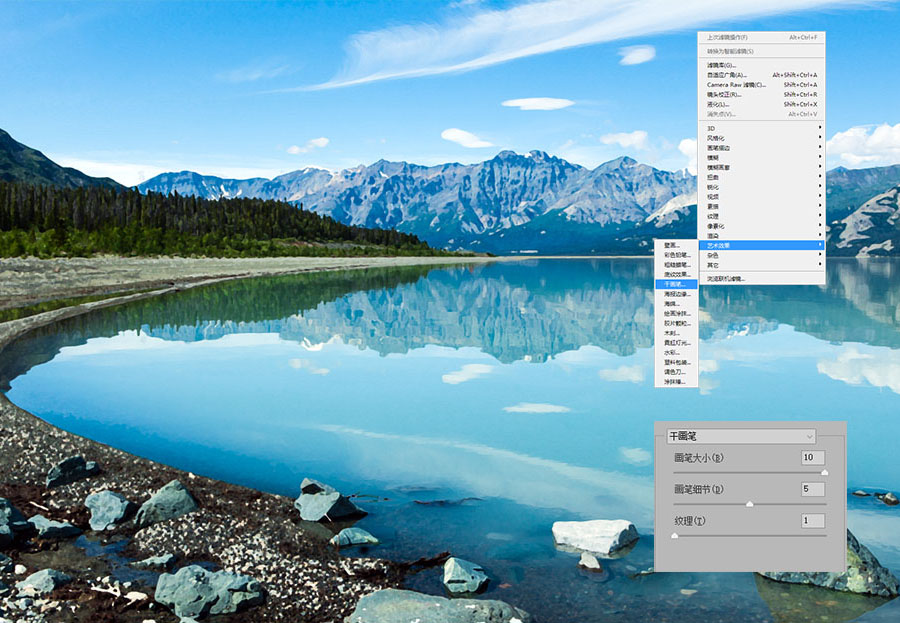Expand the 风格化 filter submenu
The width and height of the screenshot is (900, 623).
(x=762, y=138)
